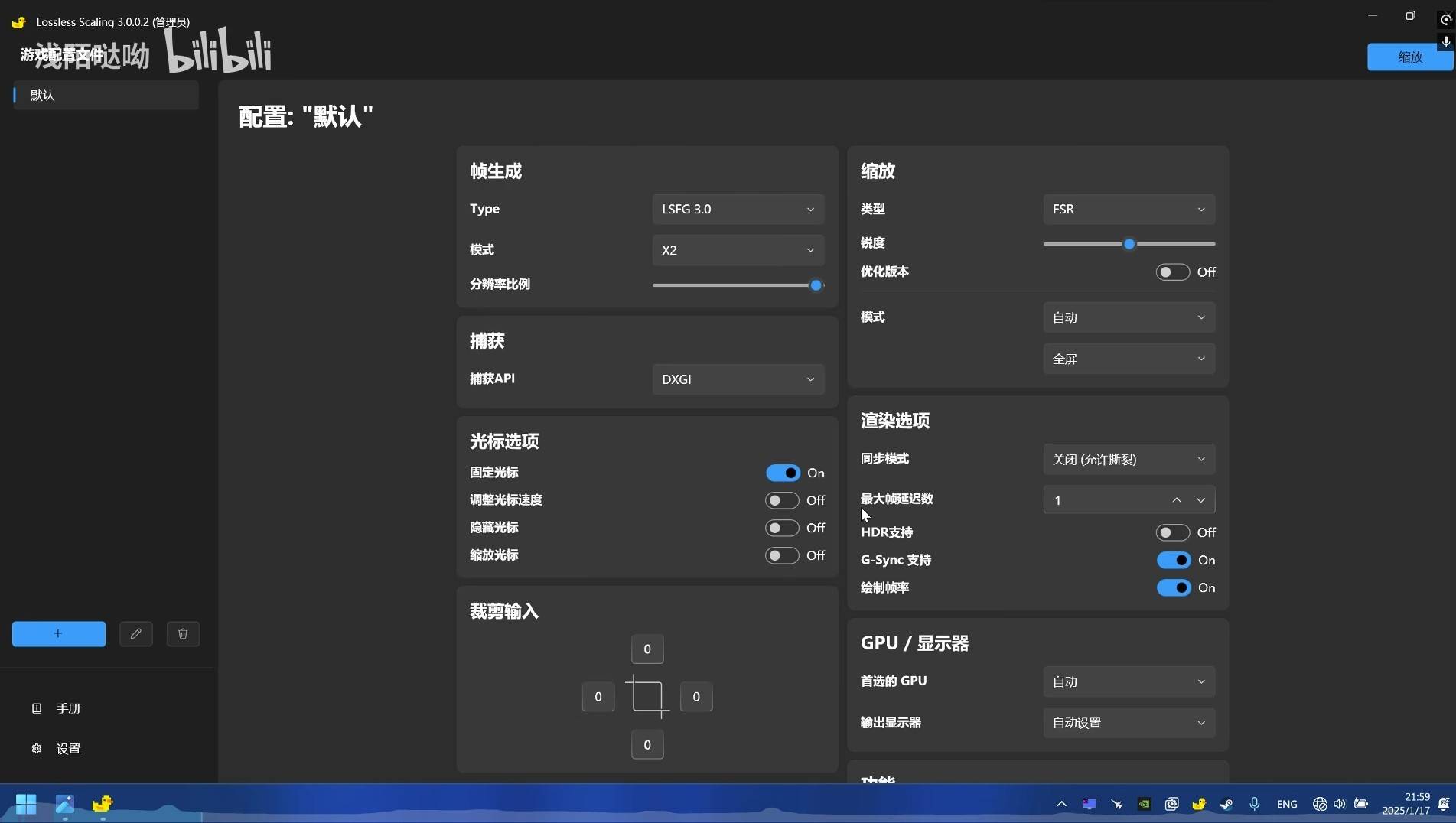This screenshot has height=823, width=1456.
Task: Open the frame generation 模式 X2 dropdown
Action: click(x=738, y=251)
